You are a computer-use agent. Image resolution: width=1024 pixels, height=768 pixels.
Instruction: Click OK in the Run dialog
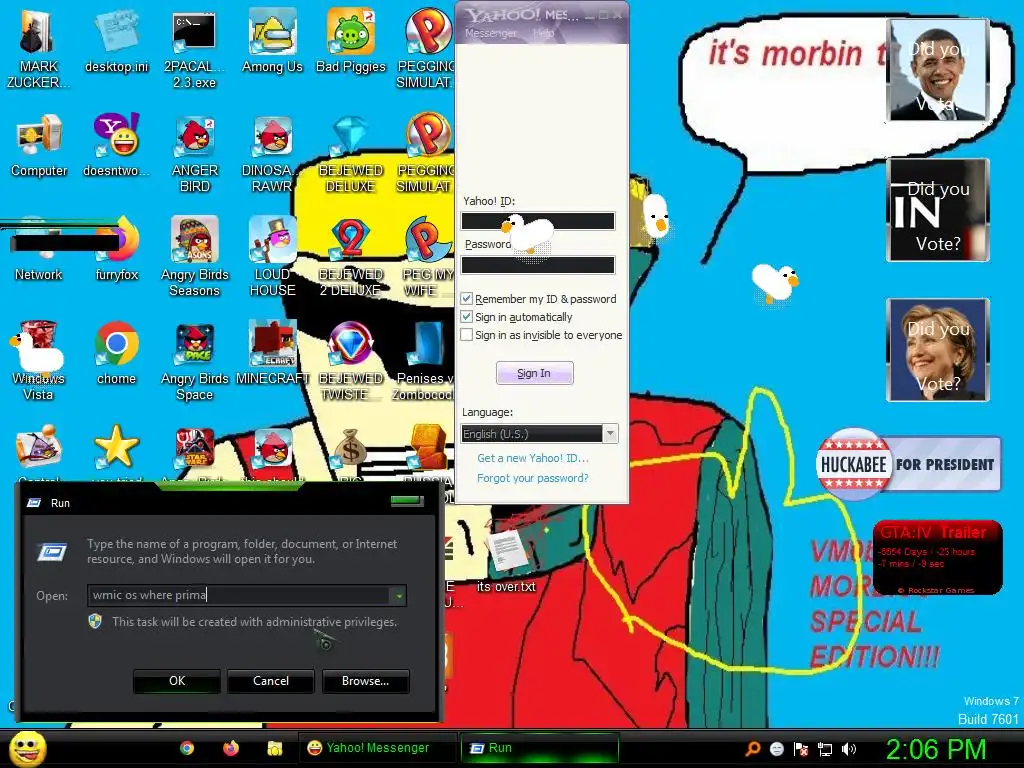tap(176, 680)
